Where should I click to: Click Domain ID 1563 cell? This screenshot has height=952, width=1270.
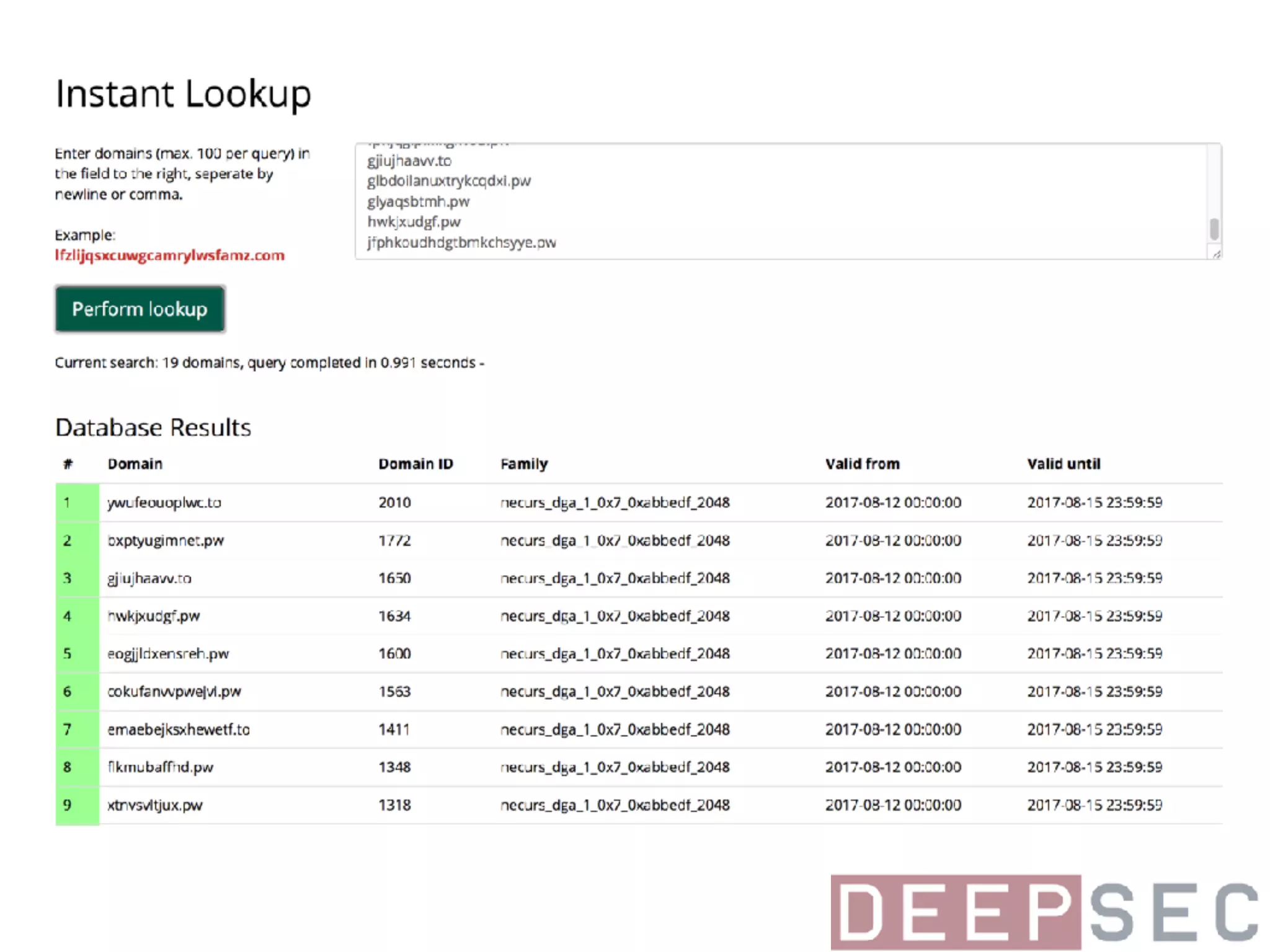[394, 692]
